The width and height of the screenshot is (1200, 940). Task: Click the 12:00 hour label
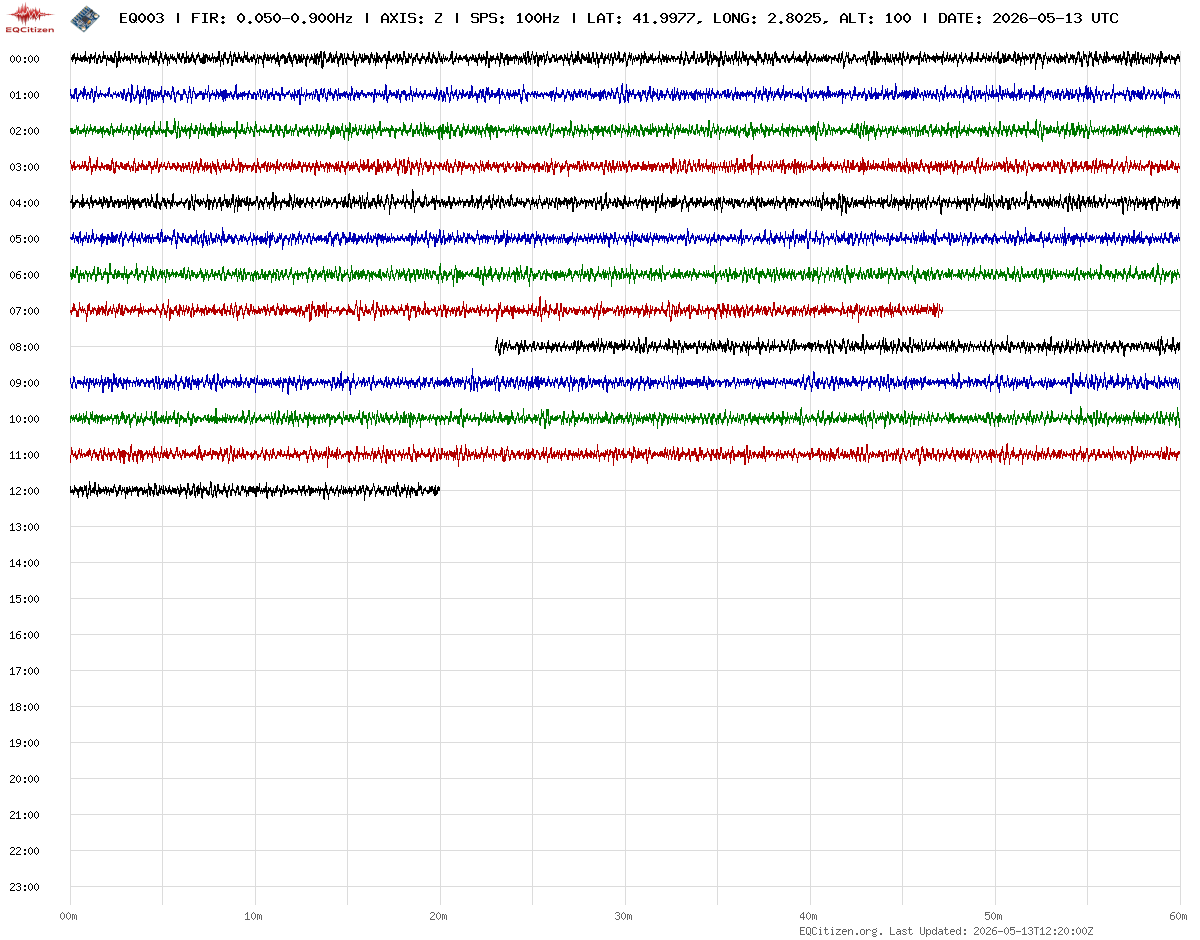24,491
